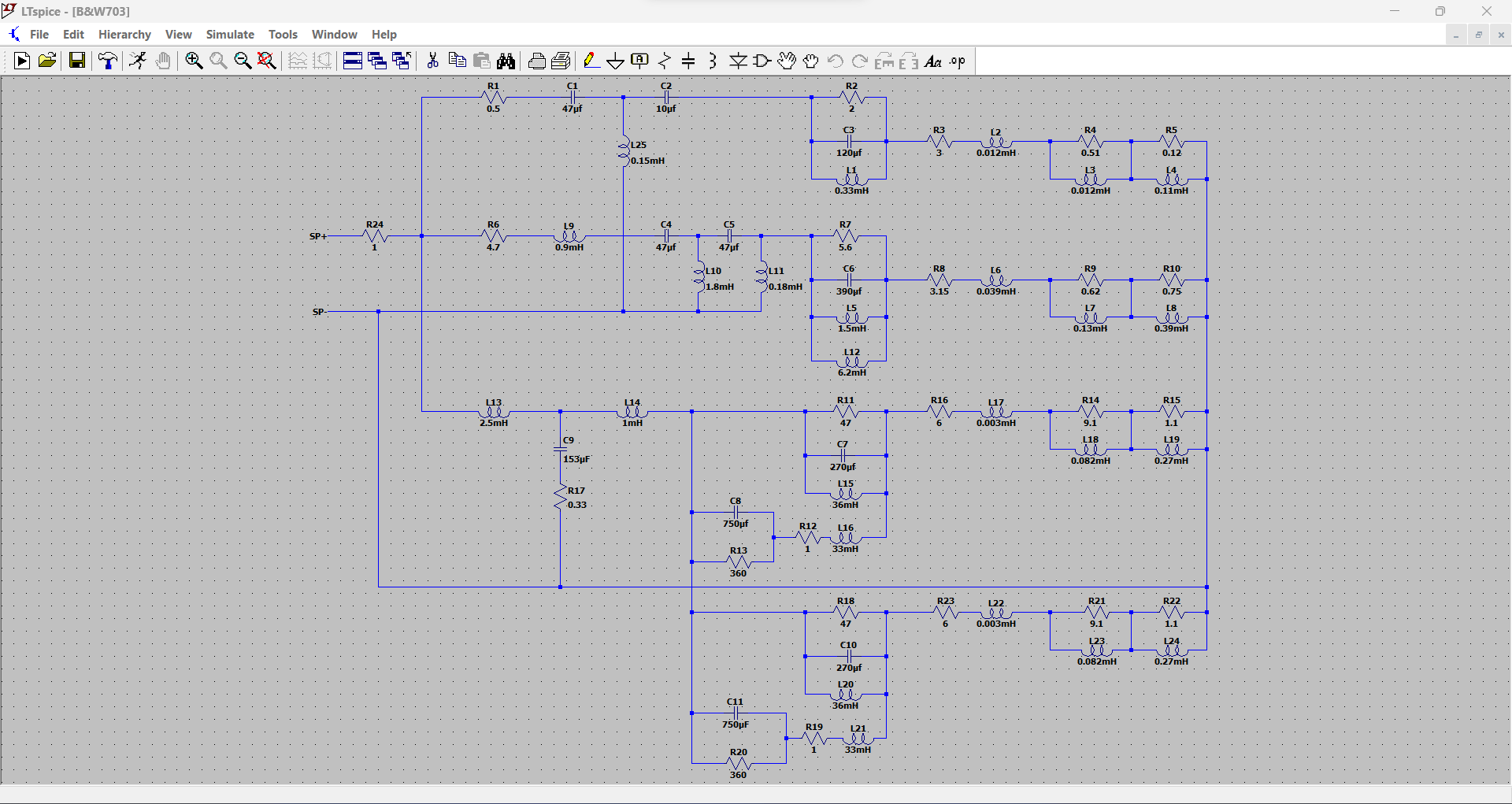The width and height of the screenshot is (1512, 804).
Task: Select the Capacitor placement tool
Action: coord(688,61)
